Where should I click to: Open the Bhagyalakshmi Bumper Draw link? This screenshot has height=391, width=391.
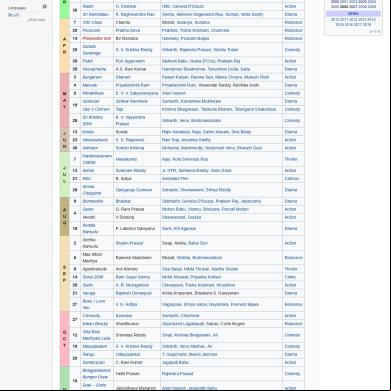coord(96,374)
